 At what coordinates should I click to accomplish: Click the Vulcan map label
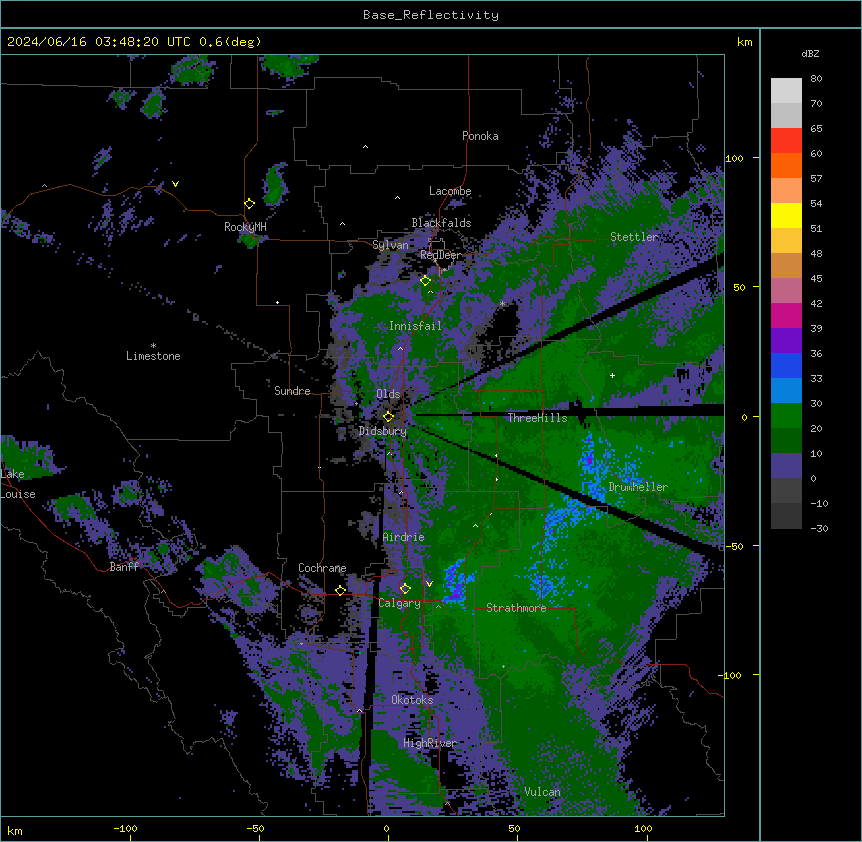[x=543, y=792]
